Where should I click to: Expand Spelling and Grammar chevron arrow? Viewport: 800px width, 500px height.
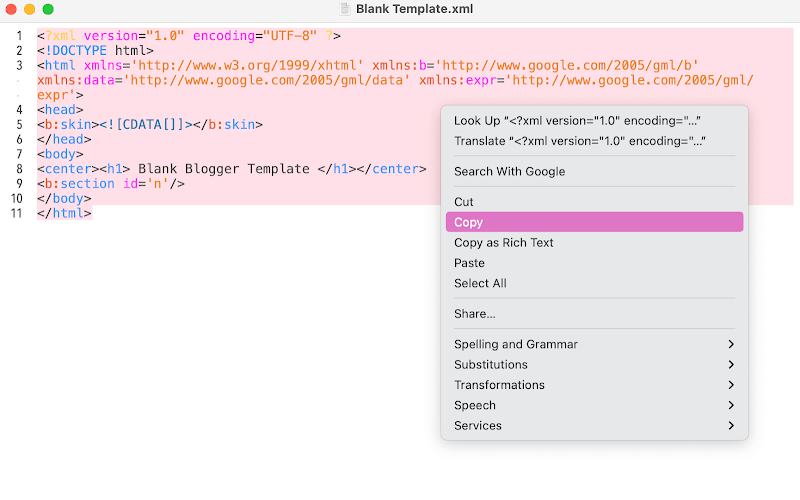pyautogui.click(x=731, y=344)
